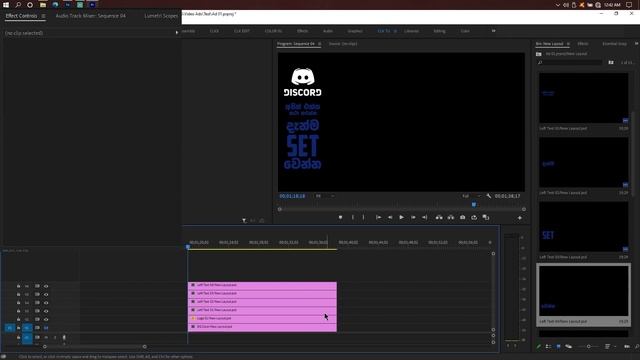Solo the A1 audio track
Viewport: 640px width, 360px height.
[55, 338]
